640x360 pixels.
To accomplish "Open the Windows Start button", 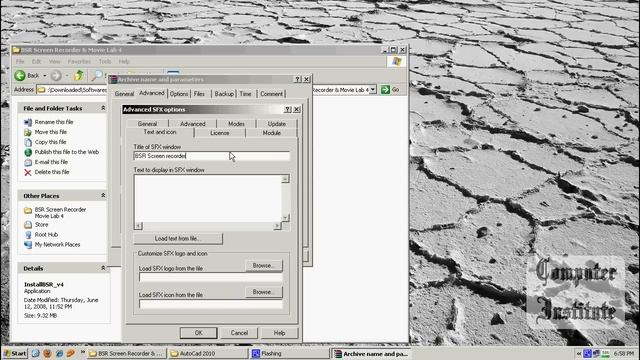I will 15,353.
